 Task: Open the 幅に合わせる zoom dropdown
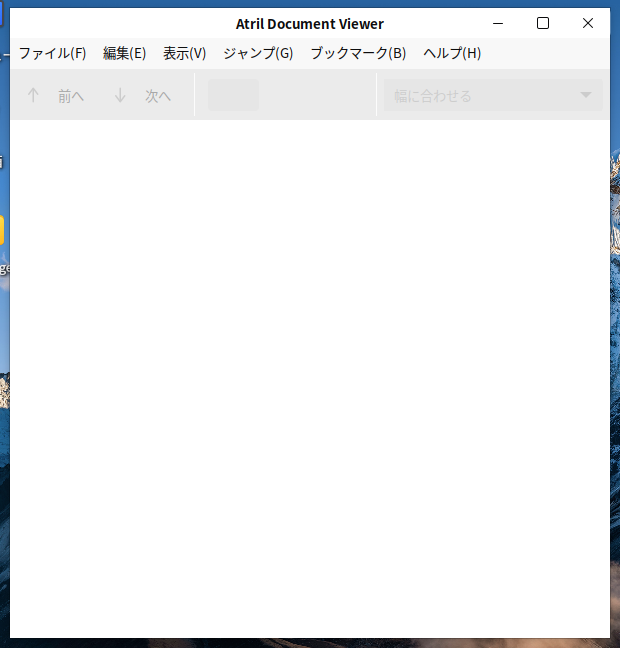[x=493, y=95]
